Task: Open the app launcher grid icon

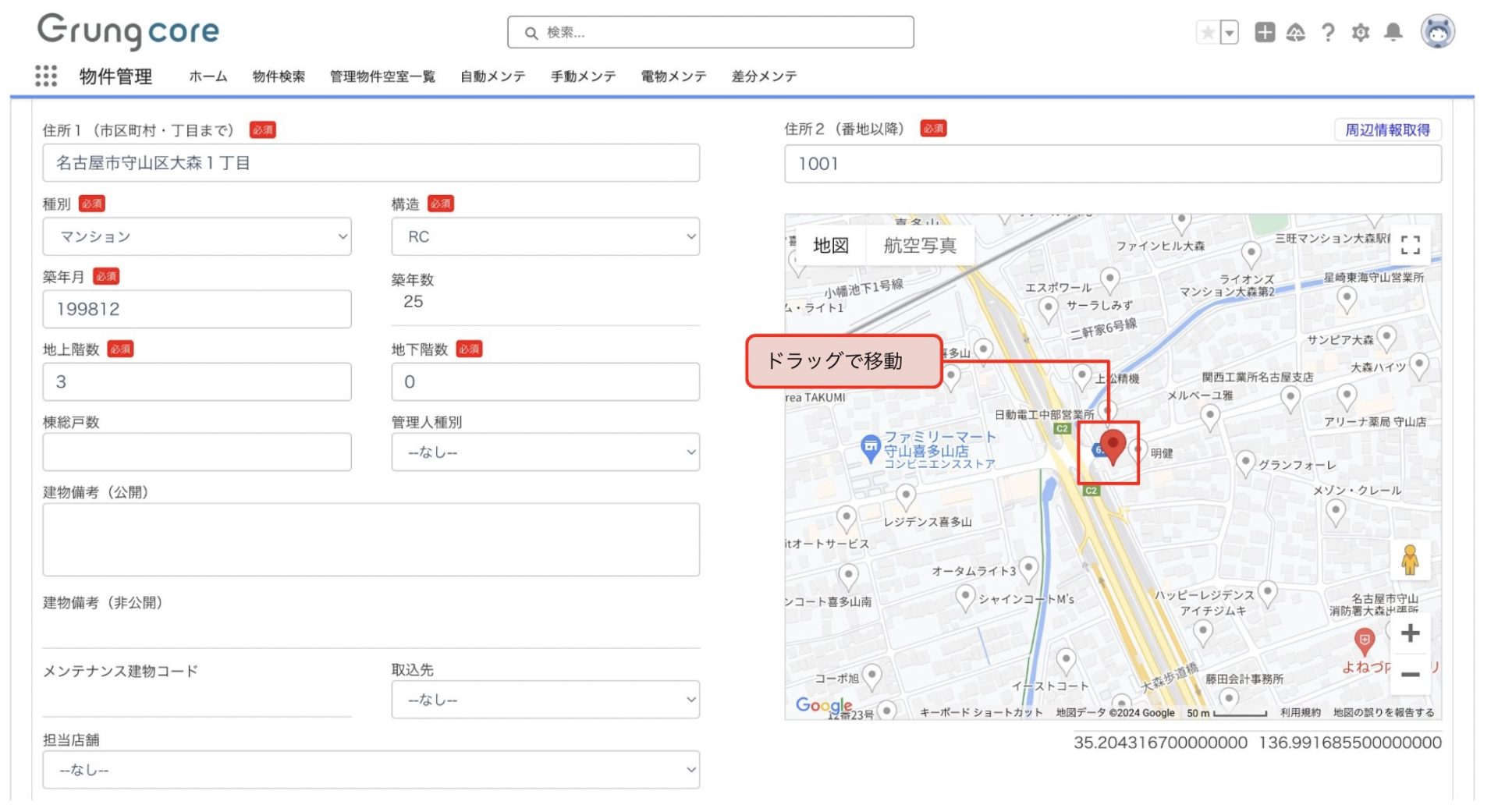Action: (46, 76)
